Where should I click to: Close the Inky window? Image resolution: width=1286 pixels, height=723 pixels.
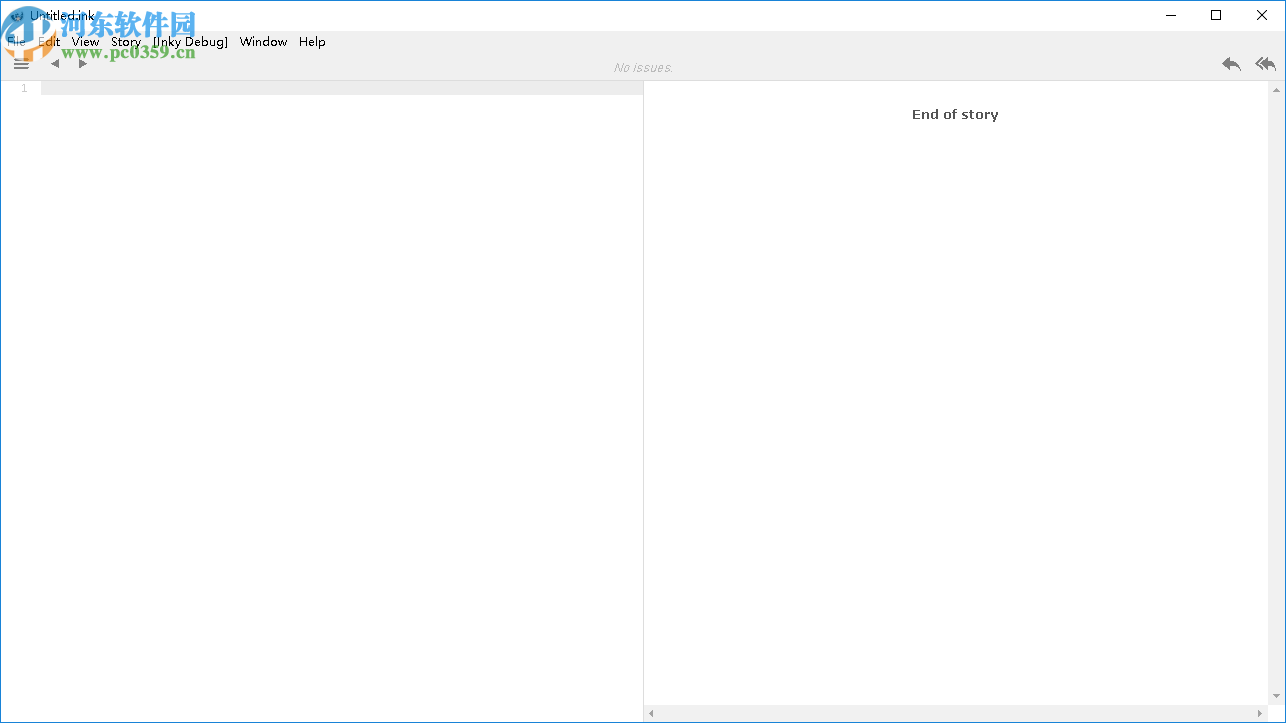pos(1262,15)
